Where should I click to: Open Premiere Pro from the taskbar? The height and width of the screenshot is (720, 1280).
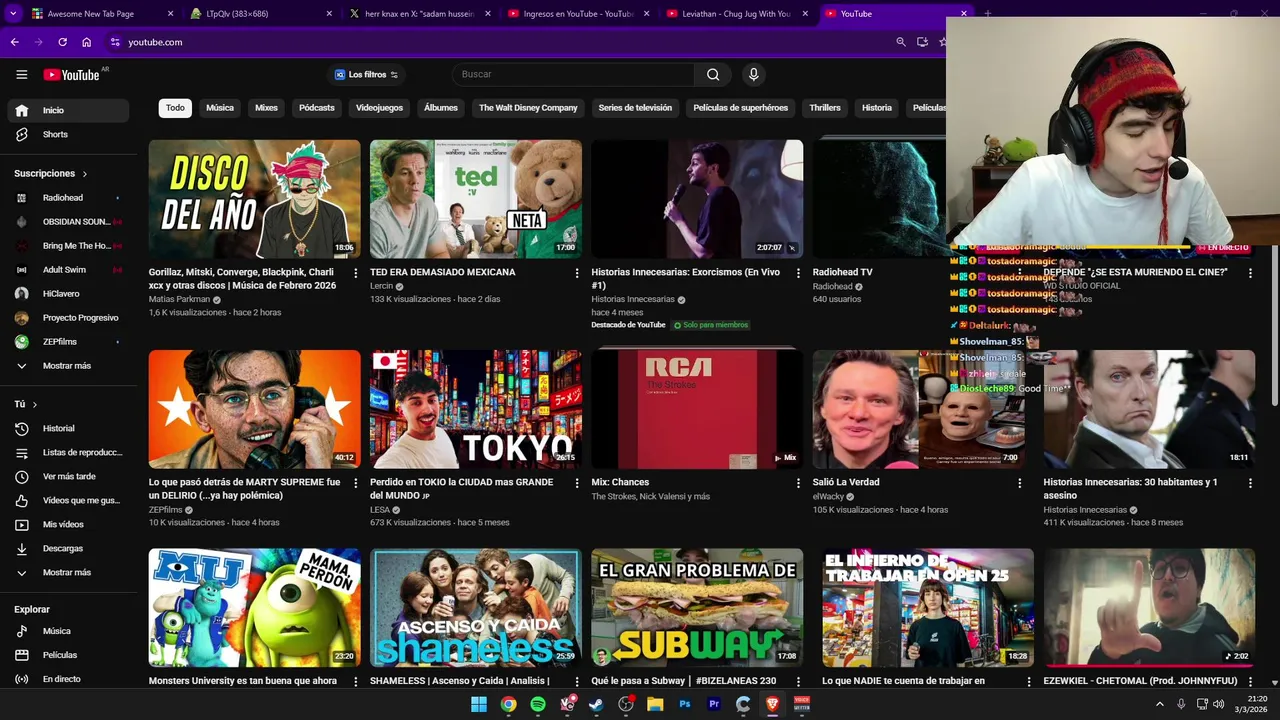click(x=714, y=704)
